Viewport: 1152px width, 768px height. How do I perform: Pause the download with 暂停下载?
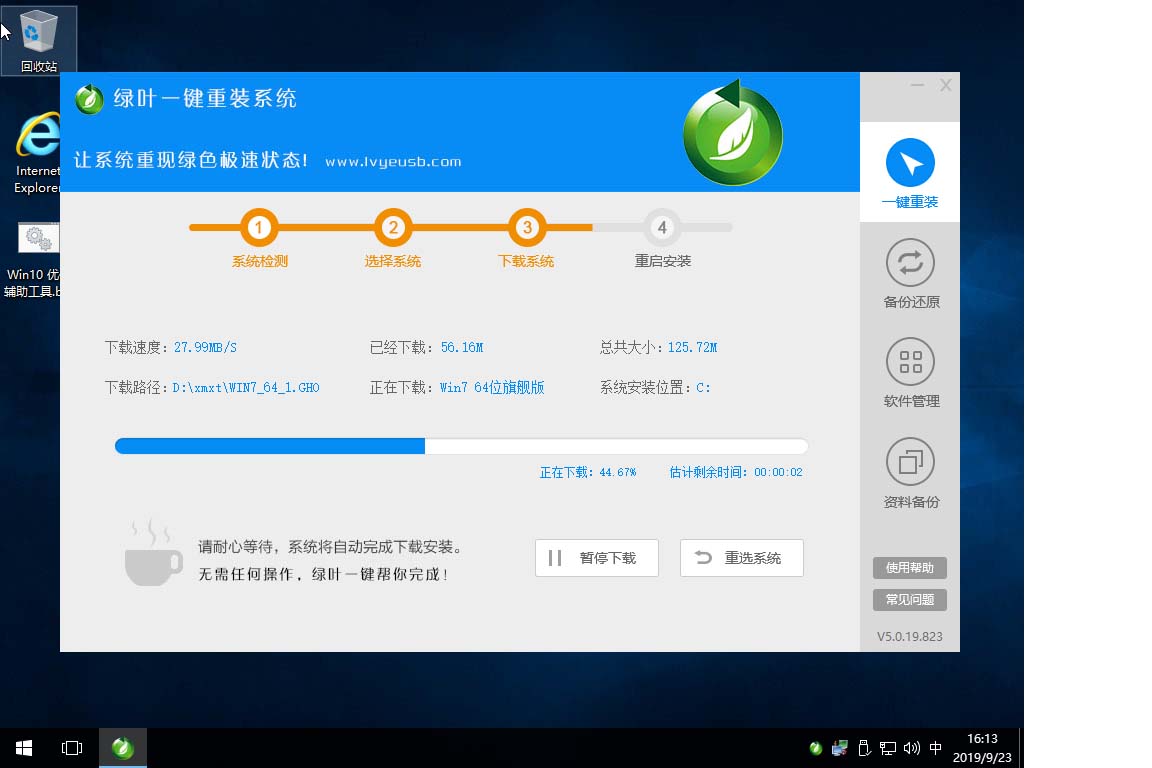pyautogui.click(x=597, y=558)
